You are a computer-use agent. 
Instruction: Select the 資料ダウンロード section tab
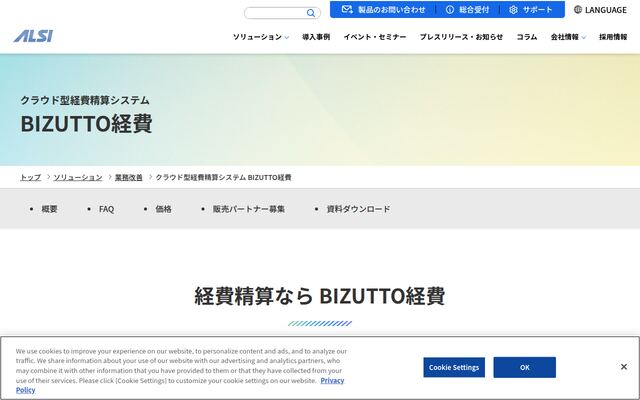(x=358, y=209)
